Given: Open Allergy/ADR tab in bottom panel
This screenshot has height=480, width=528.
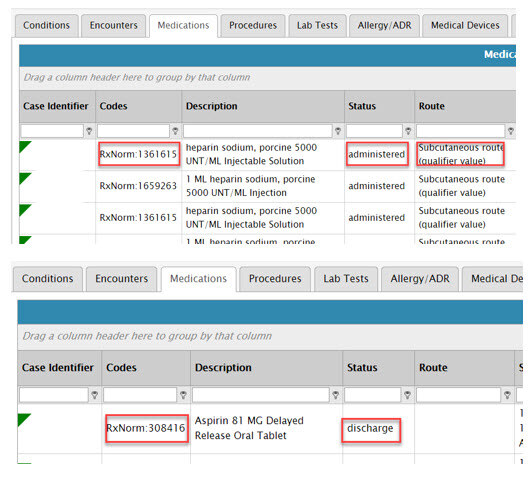Looking at the screenshot, I should 420,279.
